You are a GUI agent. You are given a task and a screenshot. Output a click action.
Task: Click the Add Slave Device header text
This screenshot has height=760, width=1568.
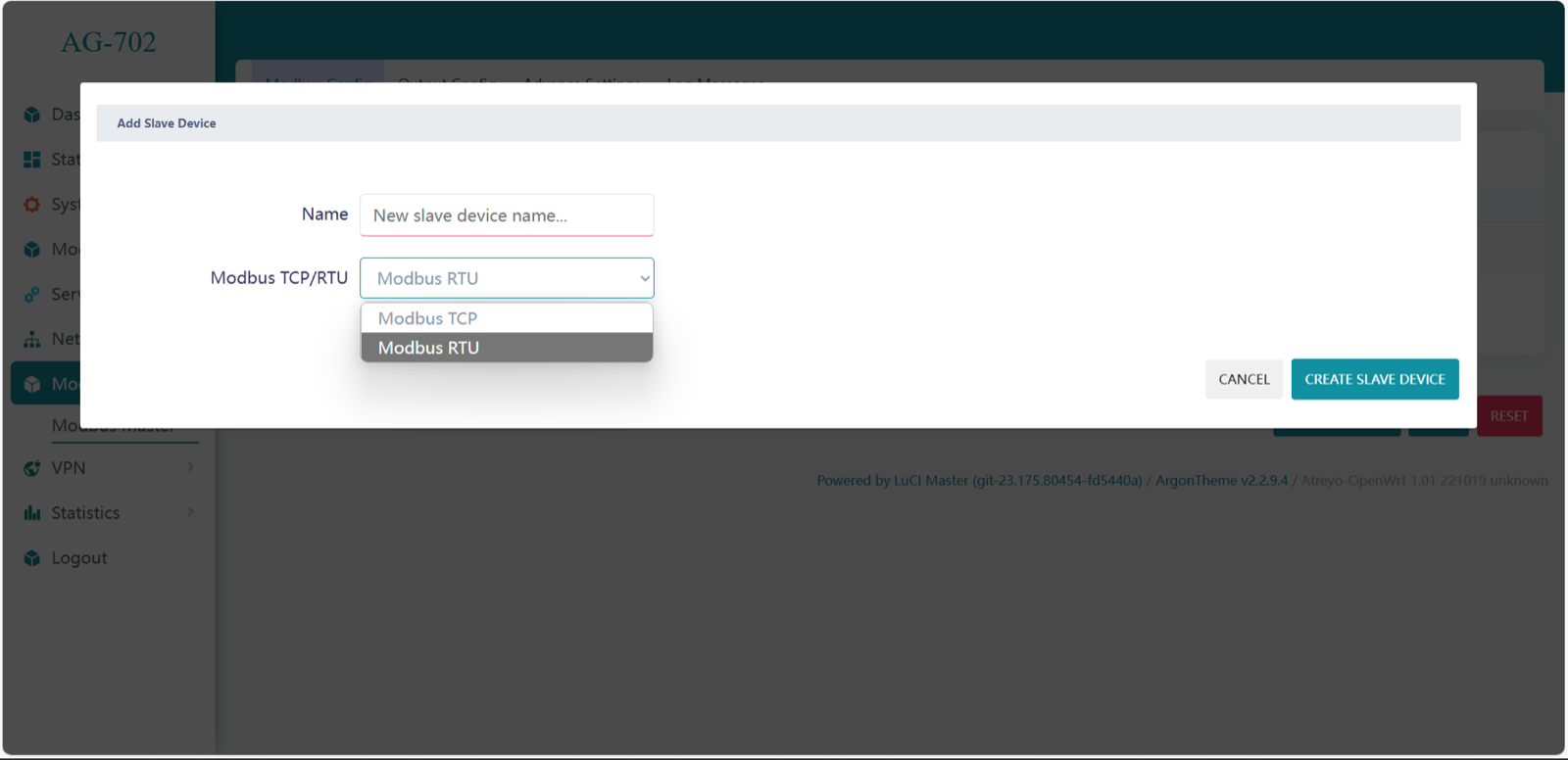pos(167,123)
